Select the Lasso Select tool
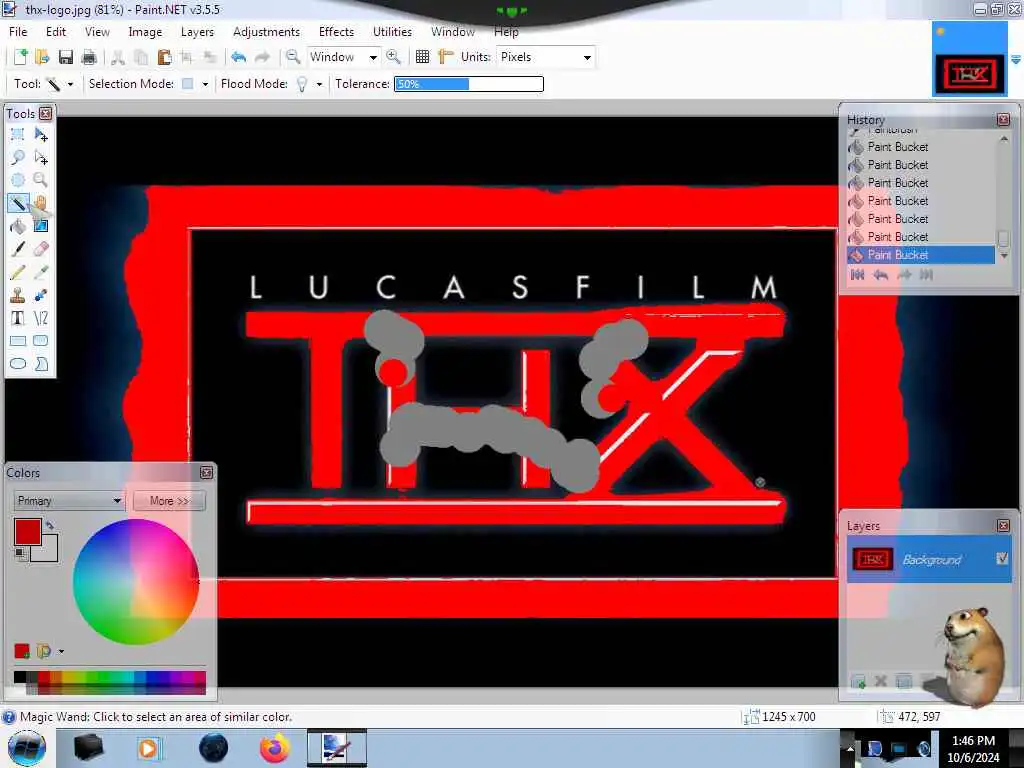Image resolution: width=1024 pixels, height=768 pixels. [x=18, y=157]
